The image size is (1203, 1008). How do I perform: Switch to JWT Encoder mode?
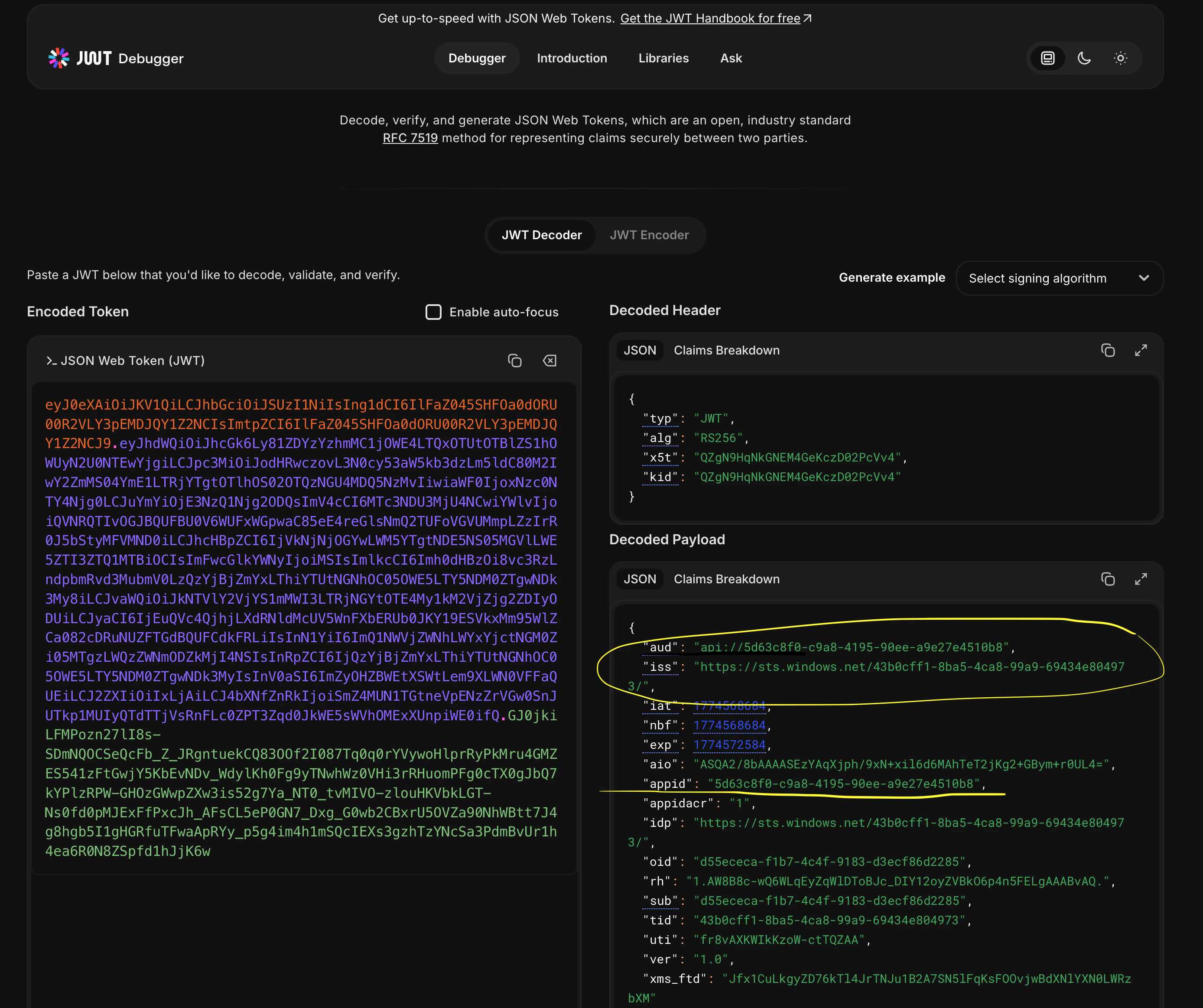pyautogui.click(x=649, y=235)
